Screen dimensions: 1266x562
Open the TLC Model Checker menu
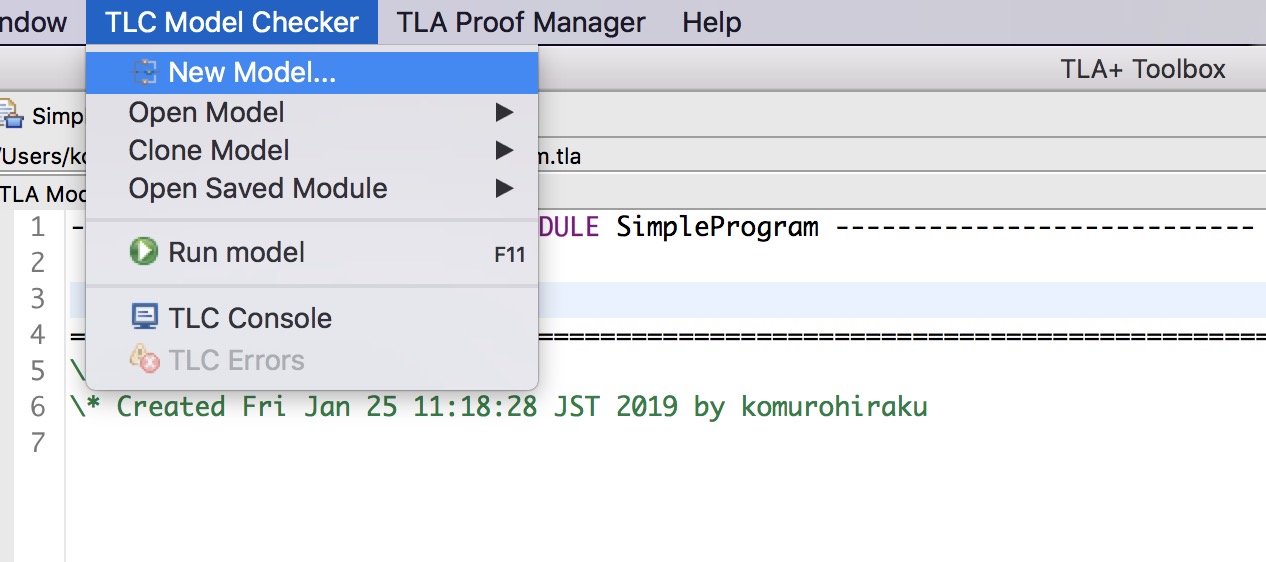pos(232,22)
